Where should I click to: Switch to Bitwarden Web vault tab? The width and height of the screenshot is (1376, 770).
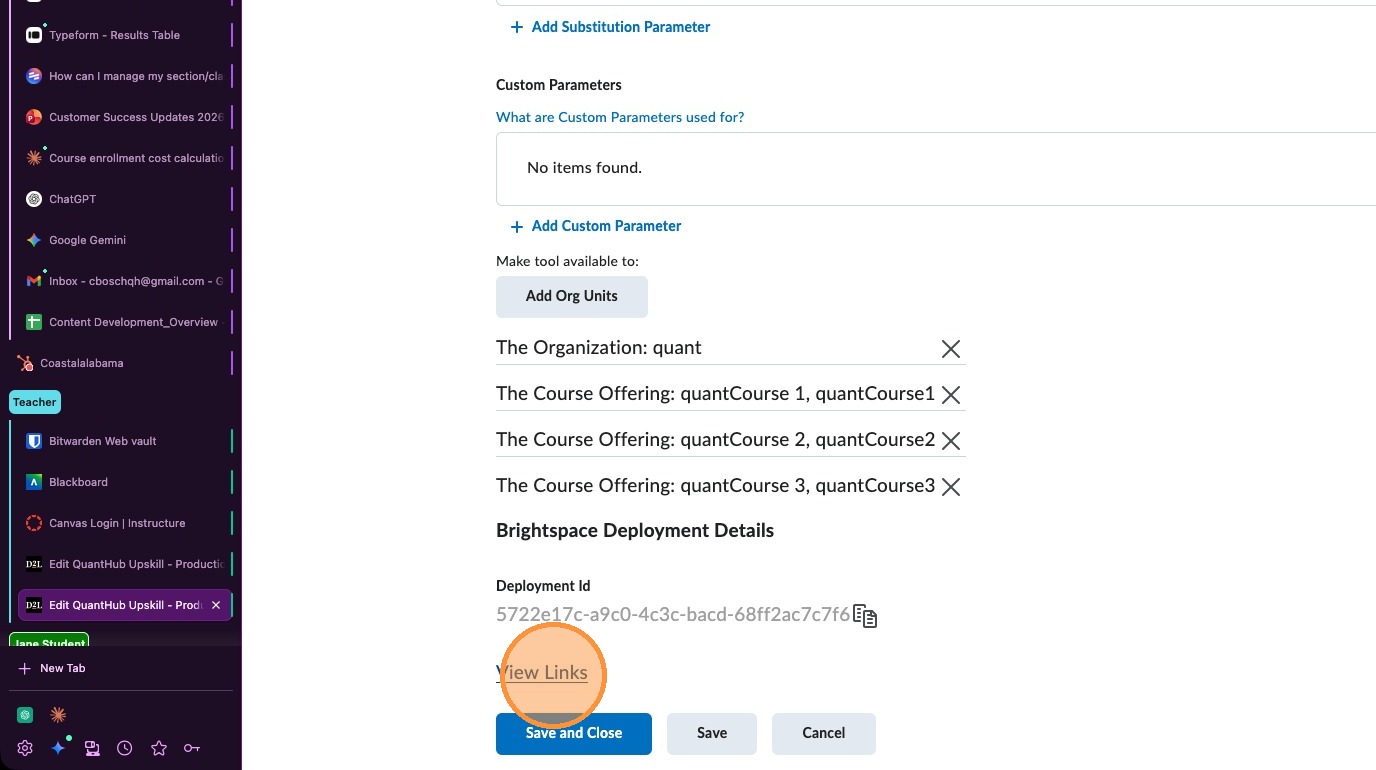(102, 441)
